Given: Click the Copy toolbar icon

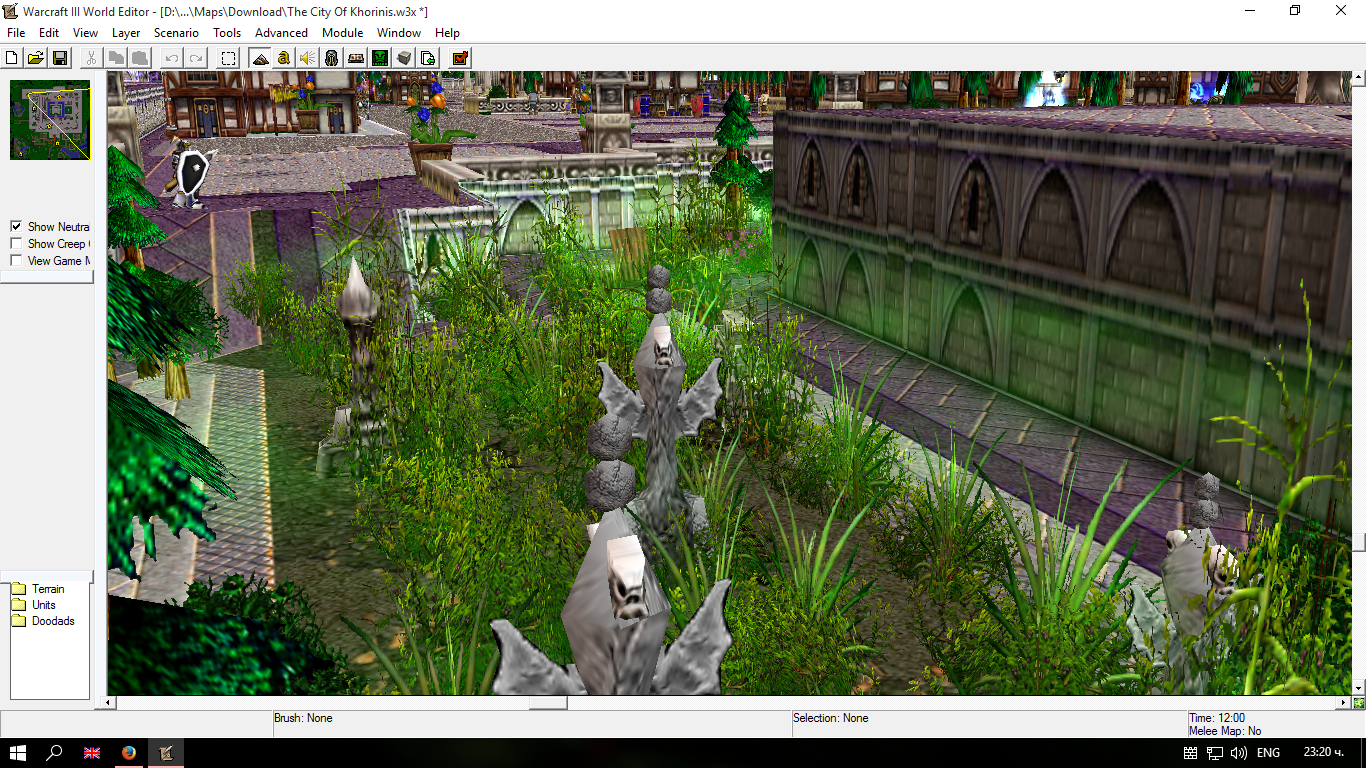Looking at the screenshot, I should pyautogui.click(x=117, y=58).
